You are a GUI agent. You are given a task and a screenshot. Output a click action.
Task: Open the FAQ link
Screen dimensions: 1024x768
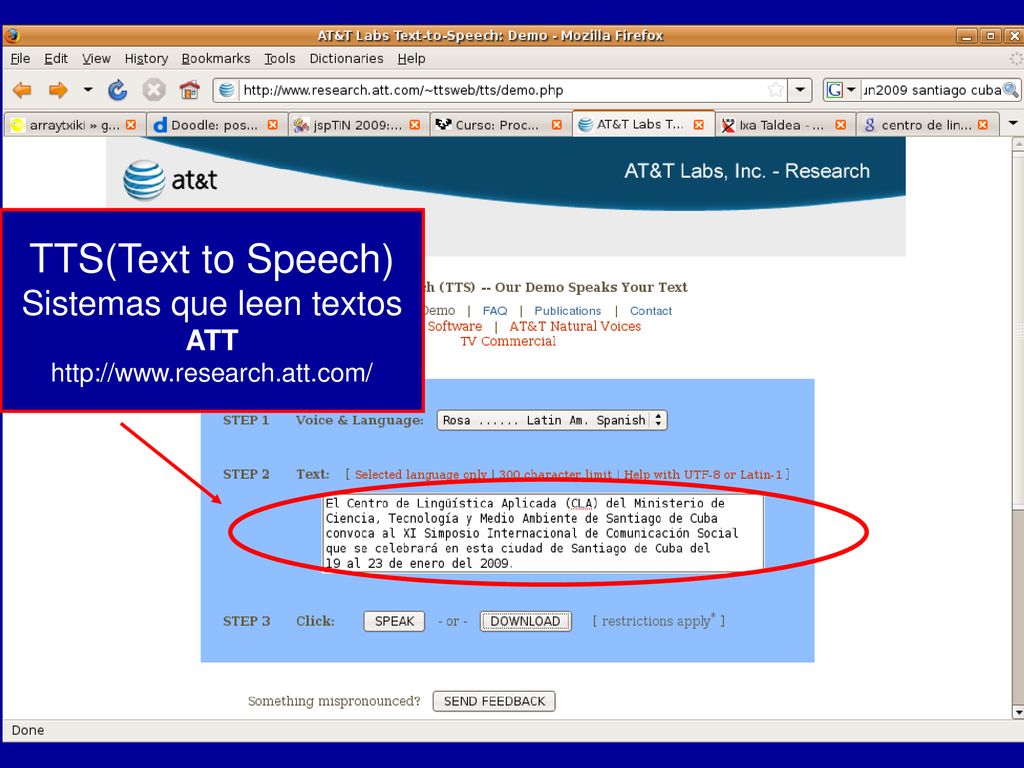point(494,311)
